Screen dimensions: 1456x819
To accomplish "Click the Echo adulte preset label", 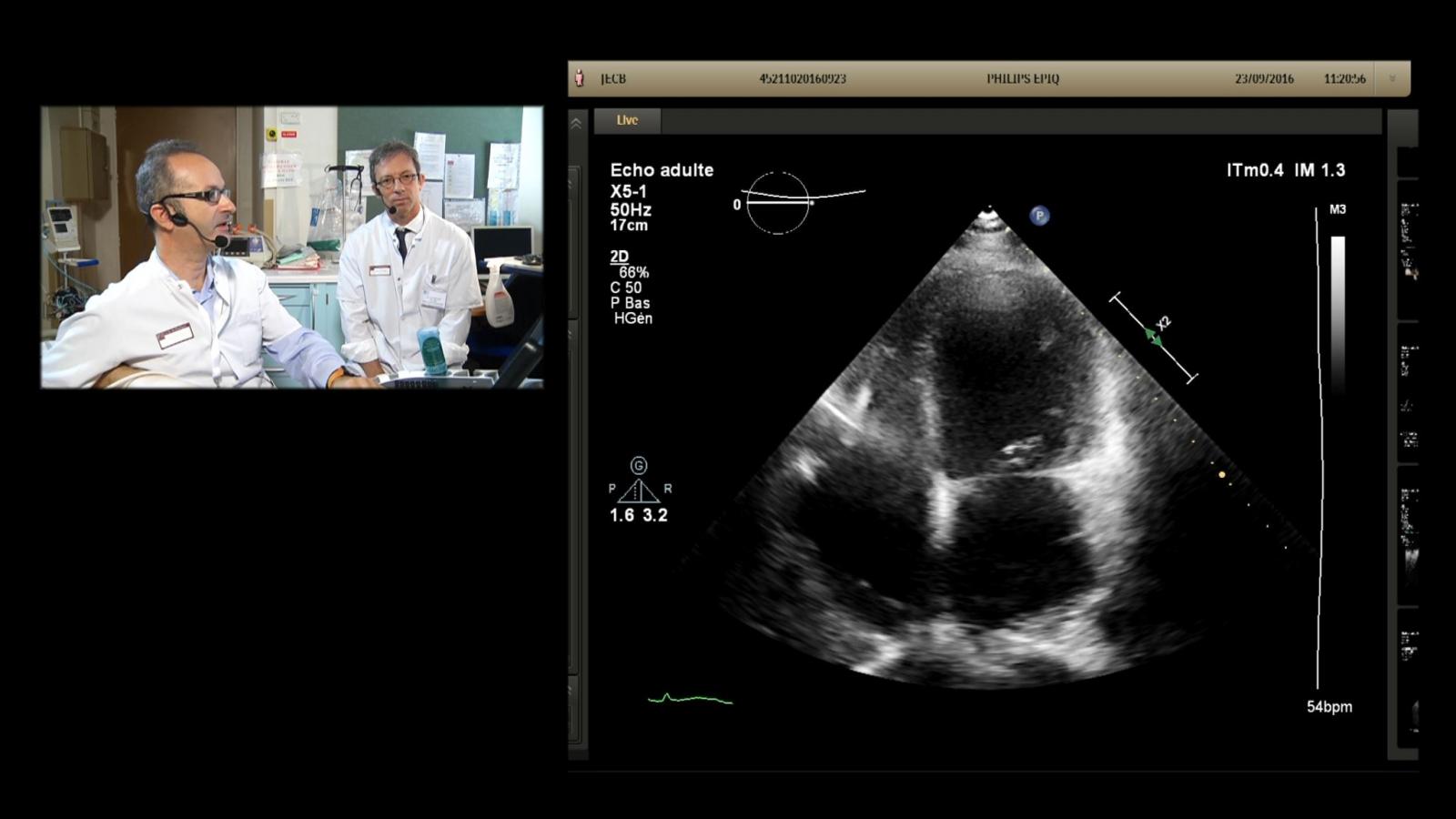I will click(662, 170).
